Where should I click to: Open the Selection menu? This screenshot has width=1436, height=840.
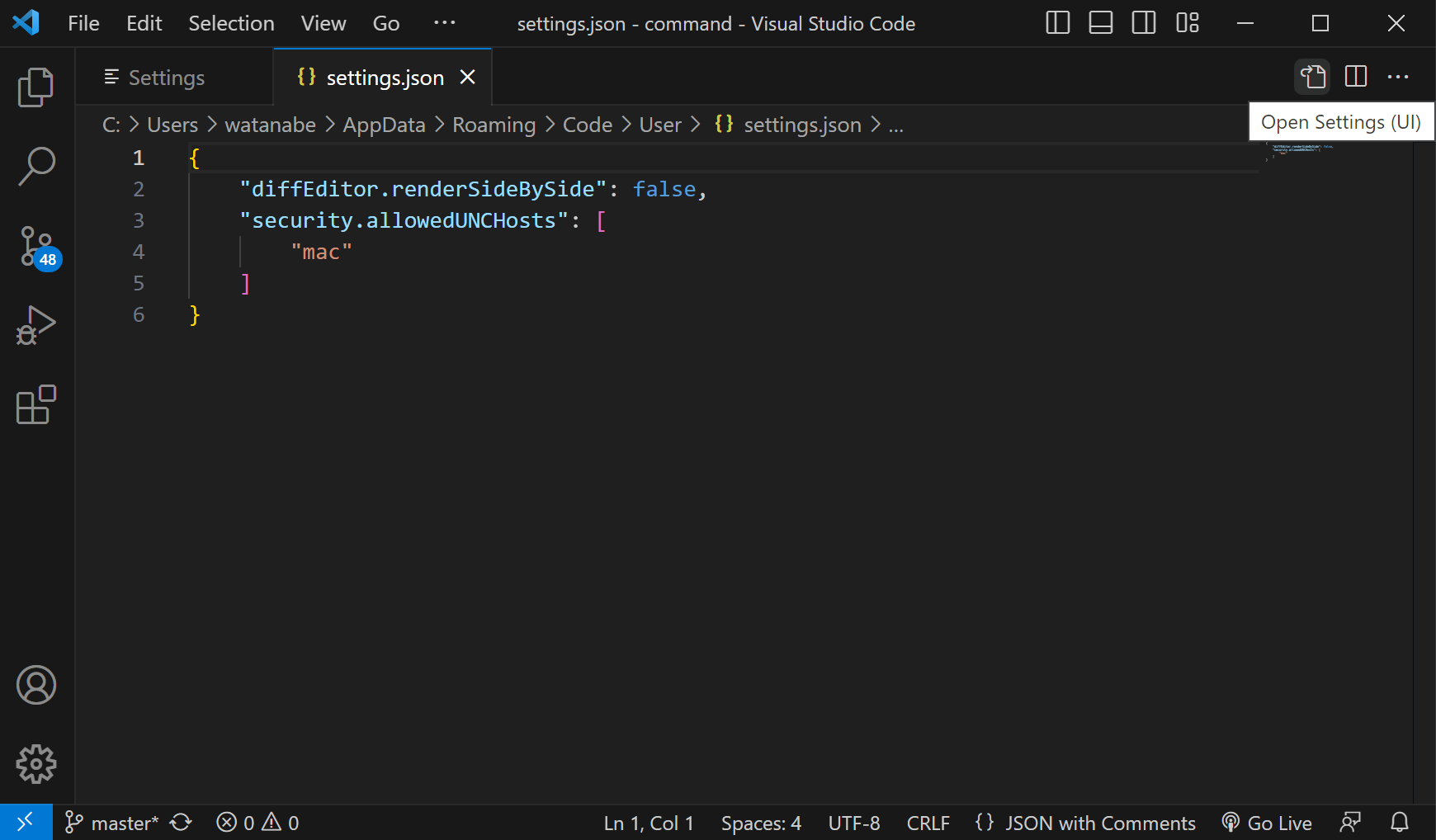tap(231, 23)
